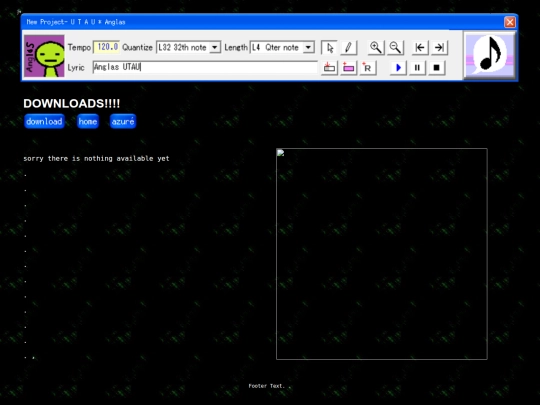Viewport: 540px width, 405px height.
Task: Open the download button link
Action: 44,121
